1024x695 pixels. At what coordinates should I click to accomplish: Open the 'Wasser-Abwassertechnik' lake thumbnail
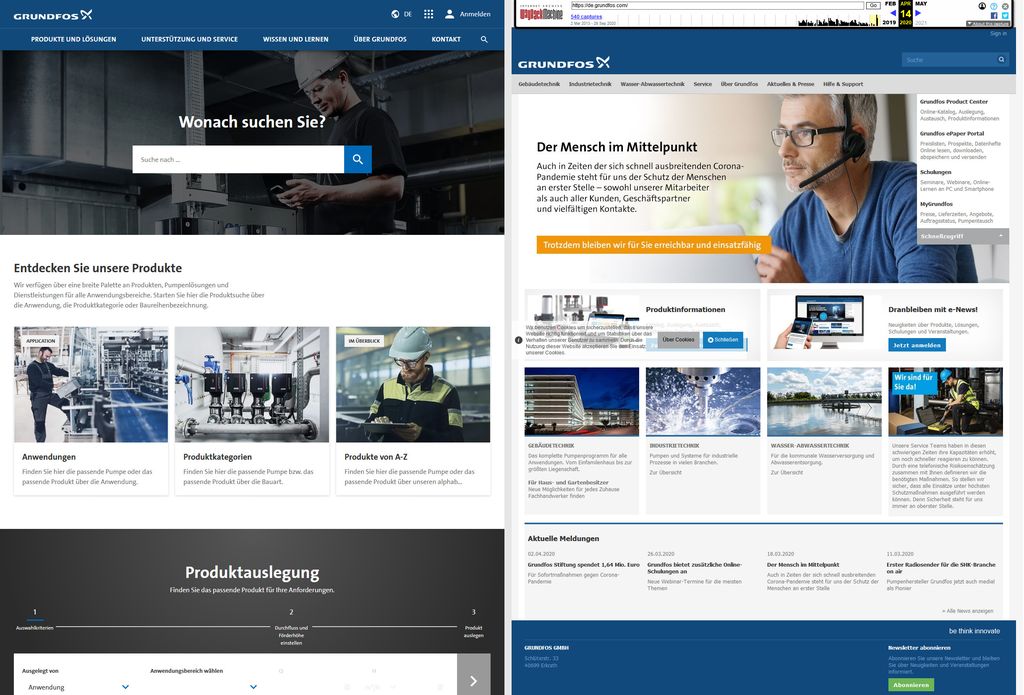click(824, 401)
